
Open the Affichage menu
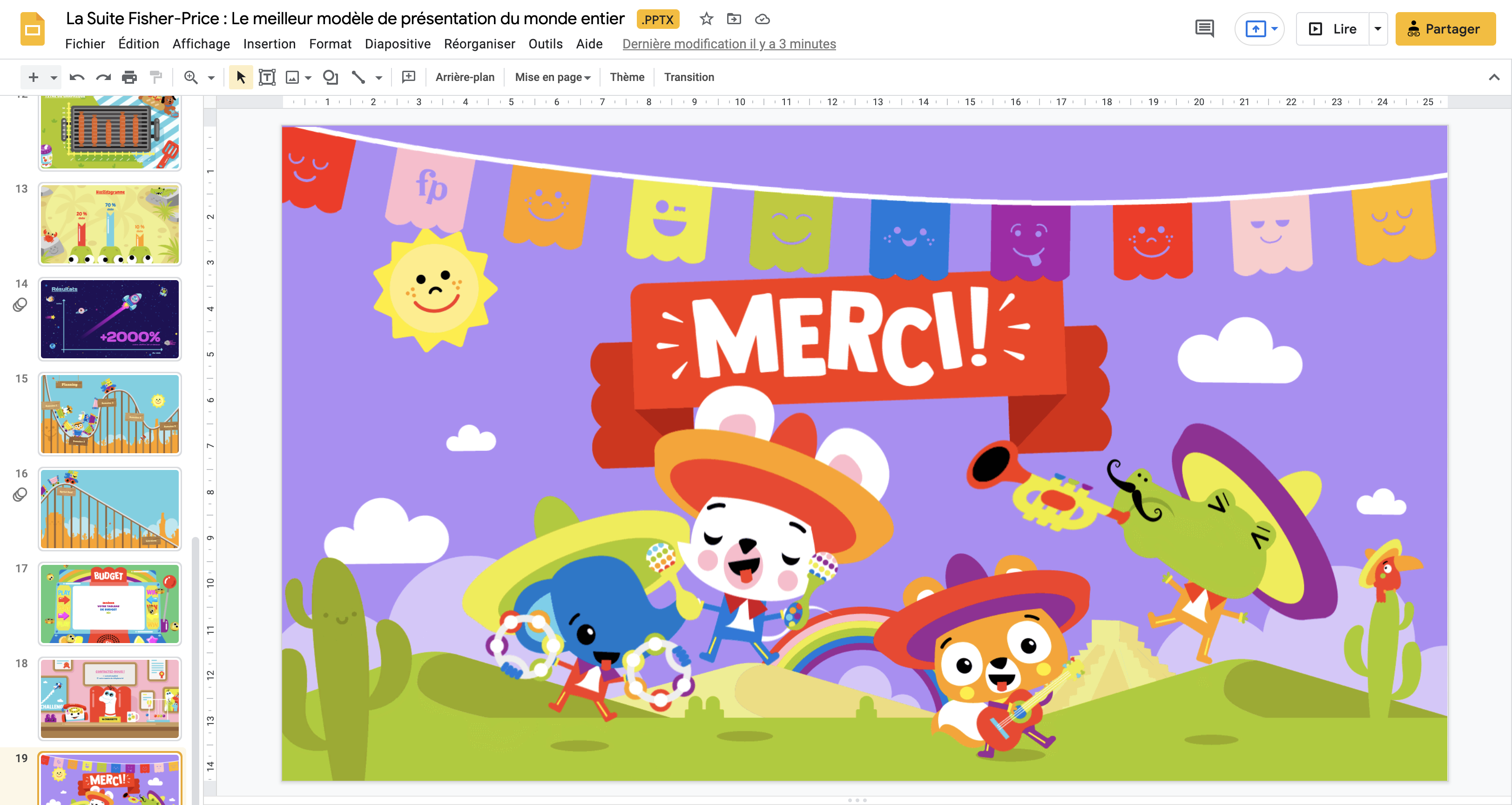201,44
